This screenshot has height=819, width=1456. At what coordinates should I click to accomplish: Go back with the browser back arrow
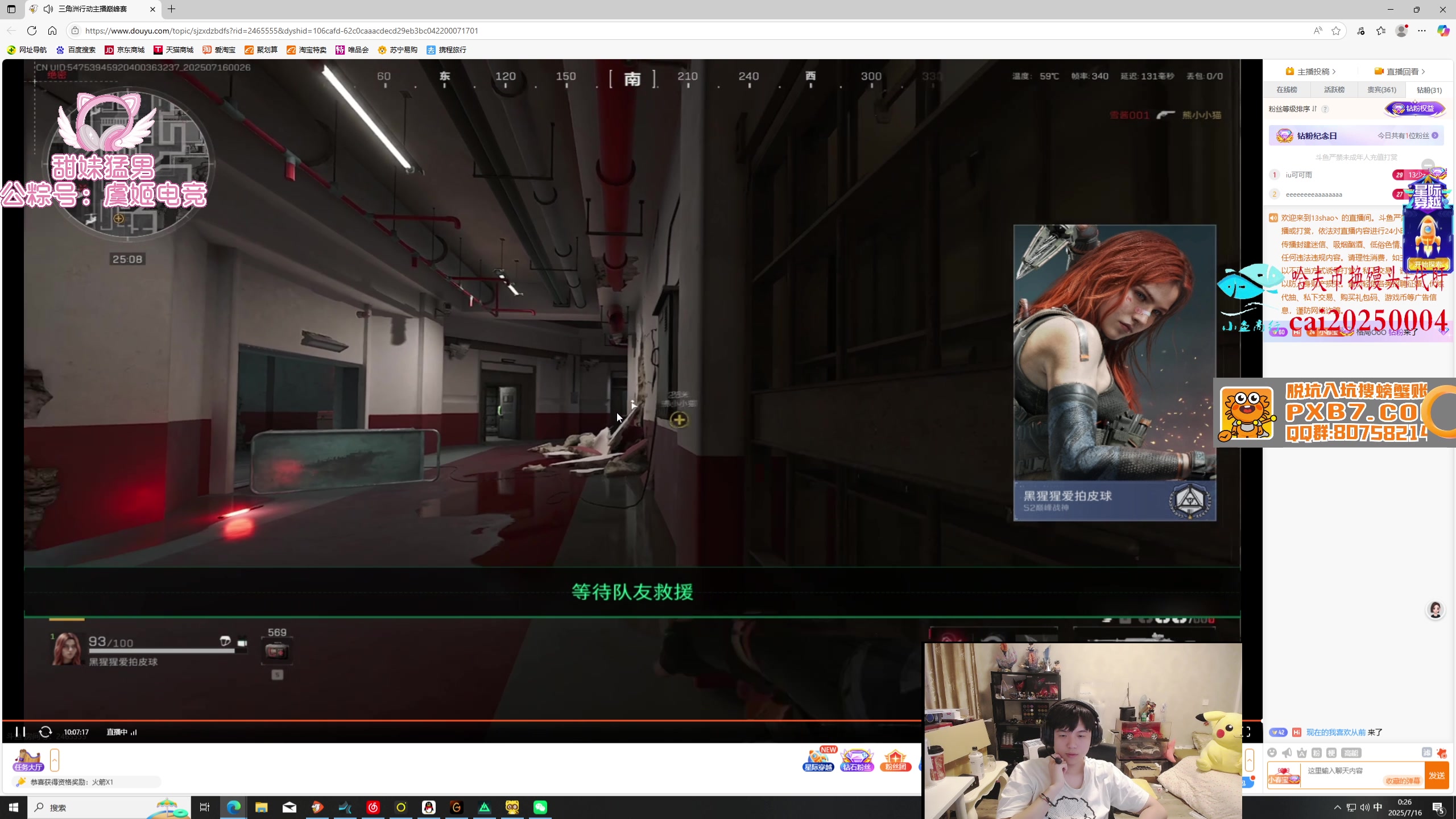11,31
